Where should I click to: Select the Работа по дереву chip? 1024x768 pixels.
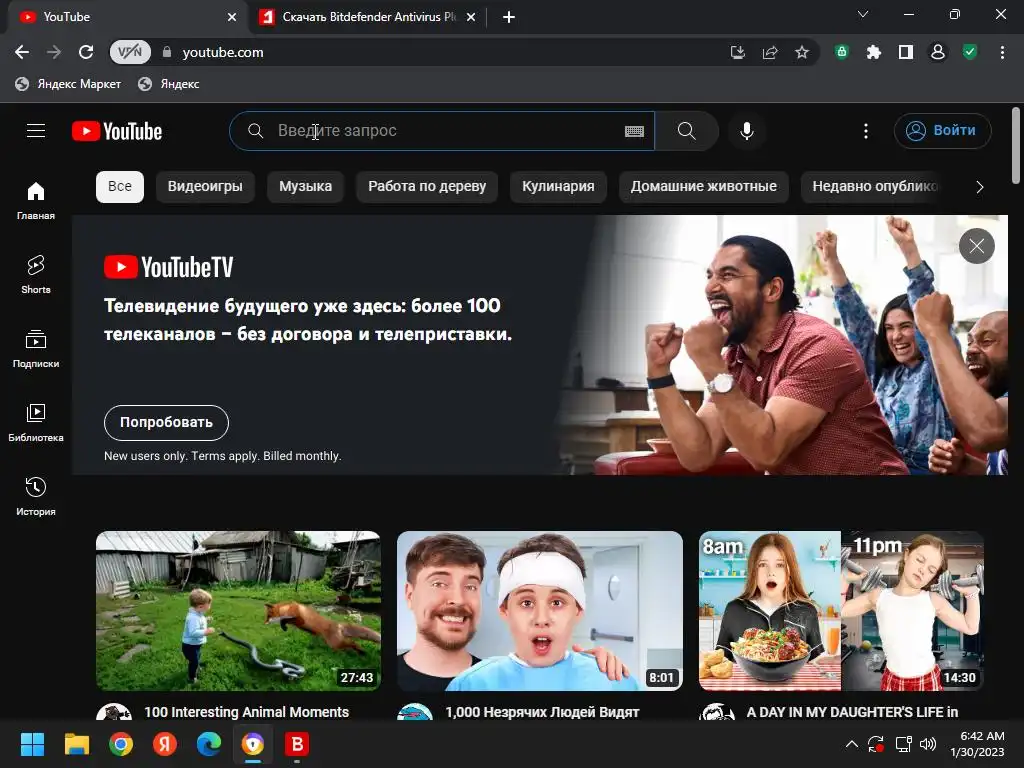427,187
